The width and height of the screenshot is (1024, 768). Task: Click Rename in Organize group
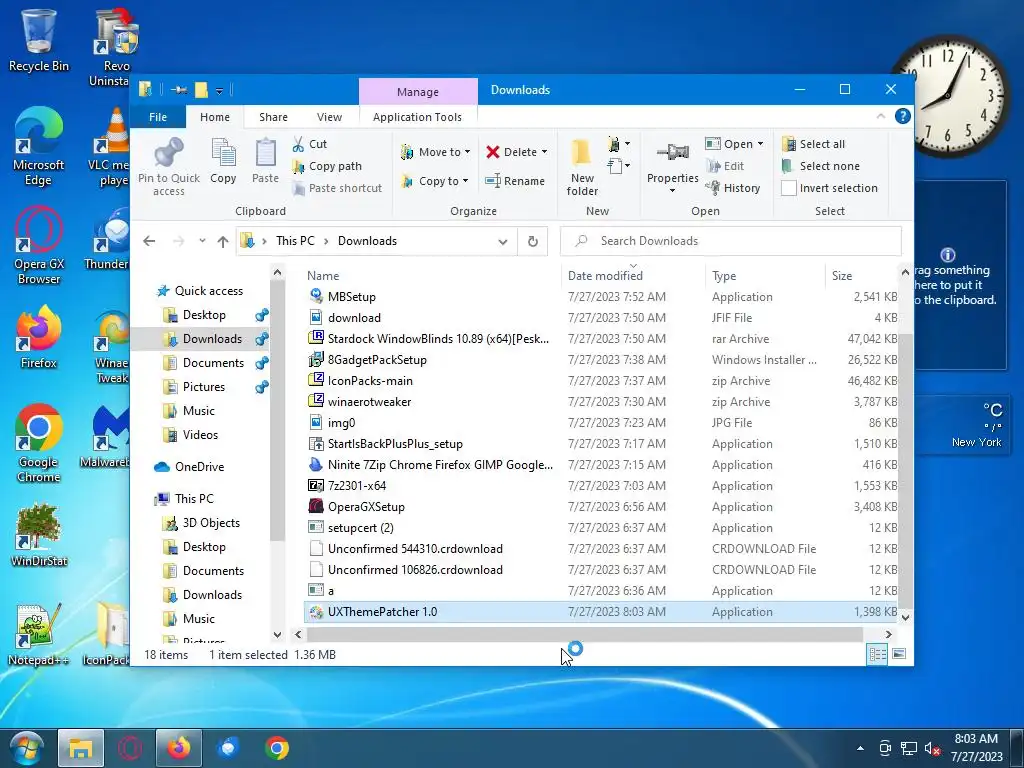(515, 181)
